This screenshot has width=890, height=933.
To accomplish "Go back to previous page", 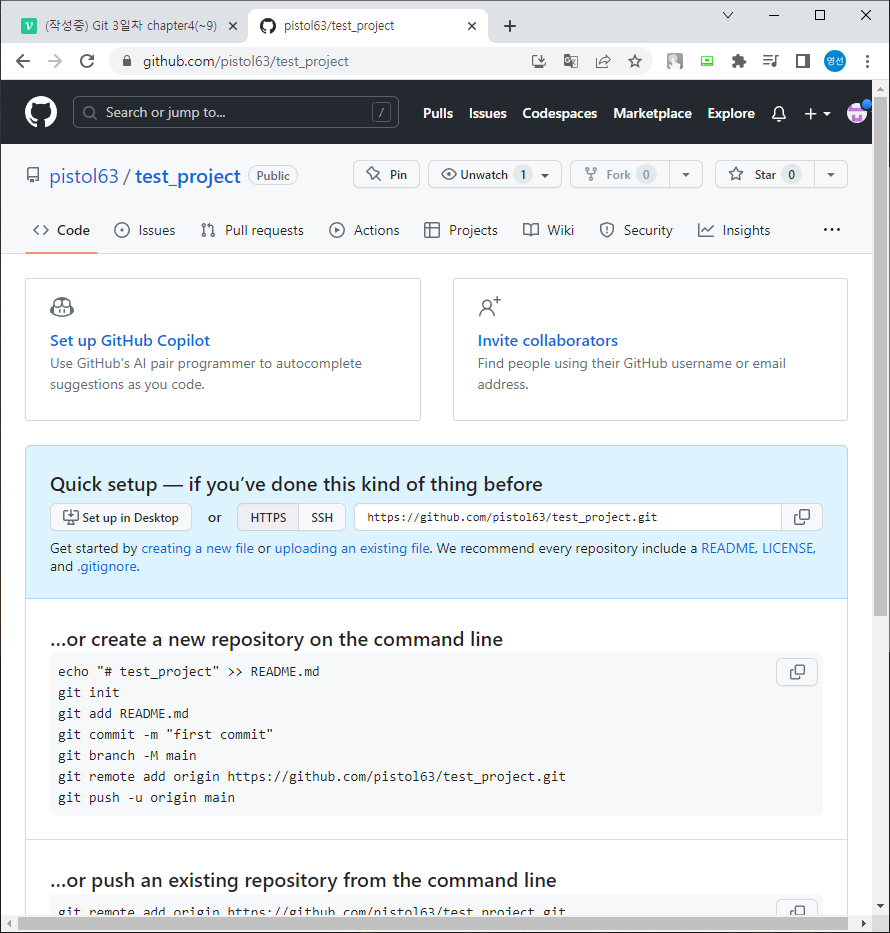I will [23, 61].
